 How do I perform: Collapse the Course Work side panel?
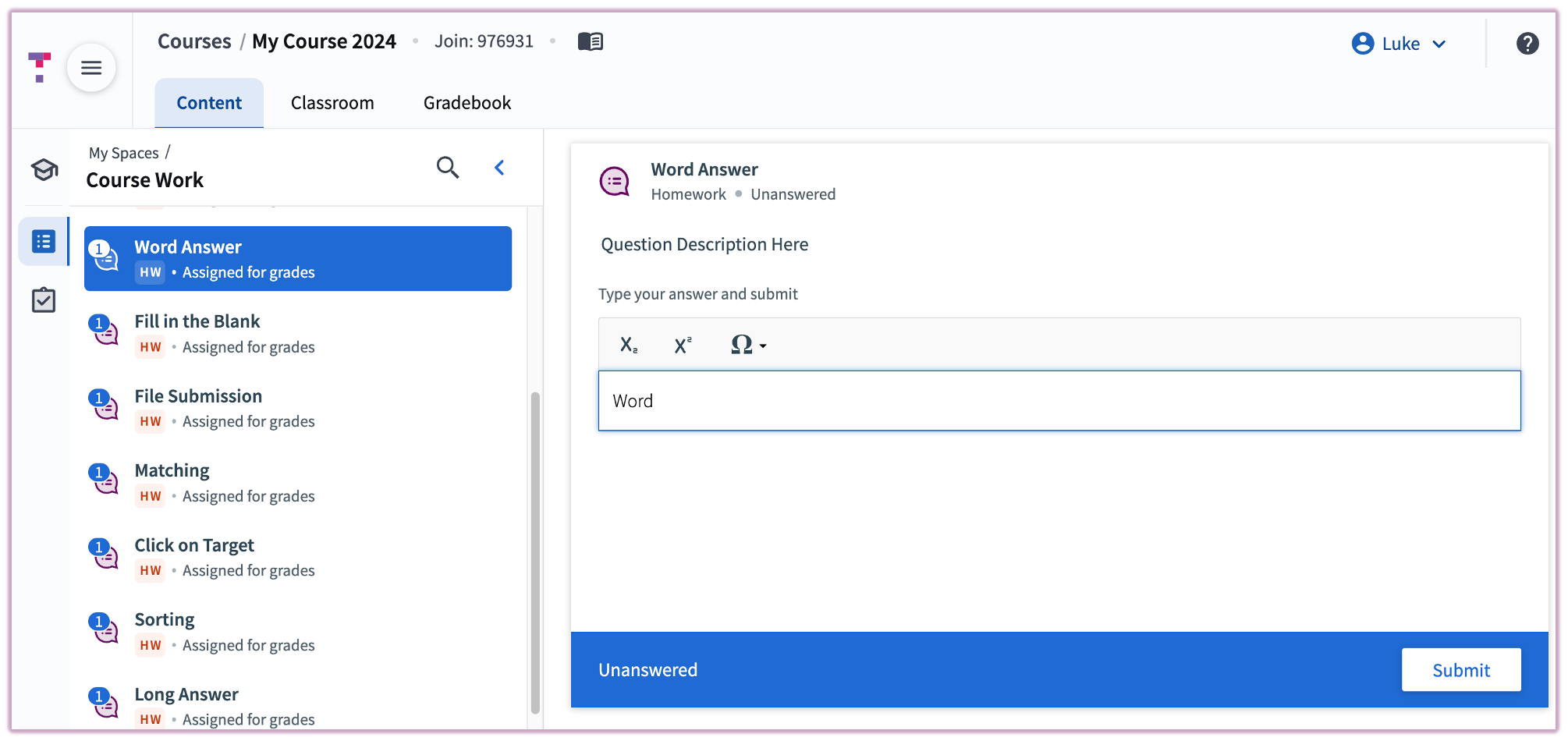499,168
